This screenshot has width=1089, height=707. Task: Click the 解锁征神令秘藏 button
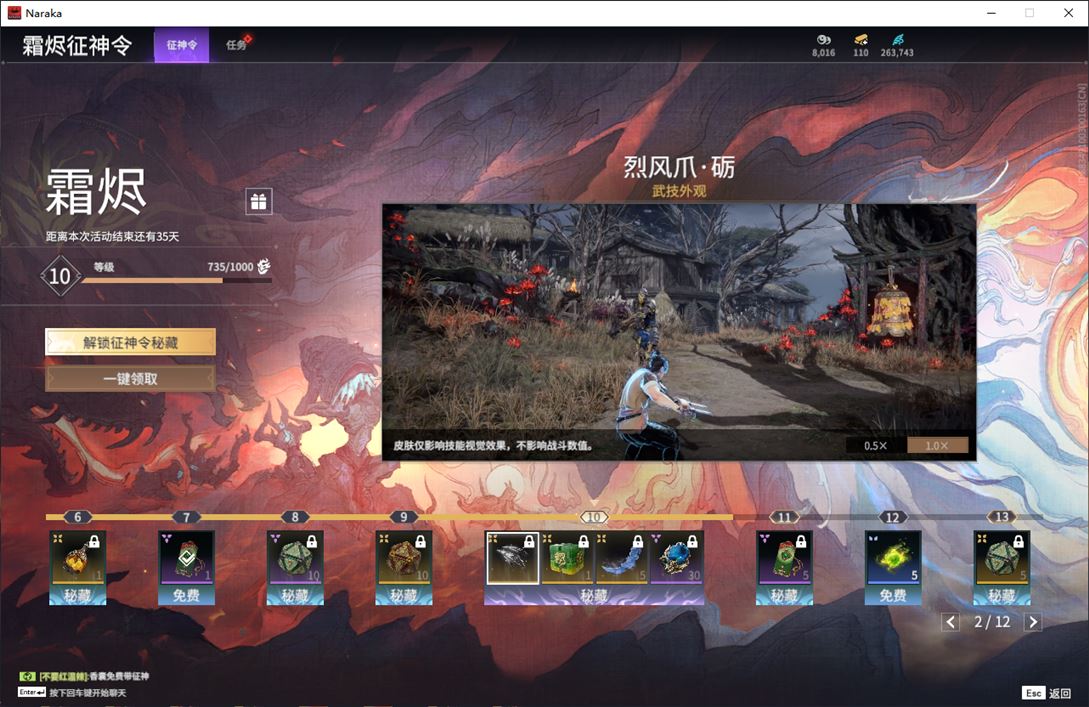pyautogui.click(x=130, y=342)
